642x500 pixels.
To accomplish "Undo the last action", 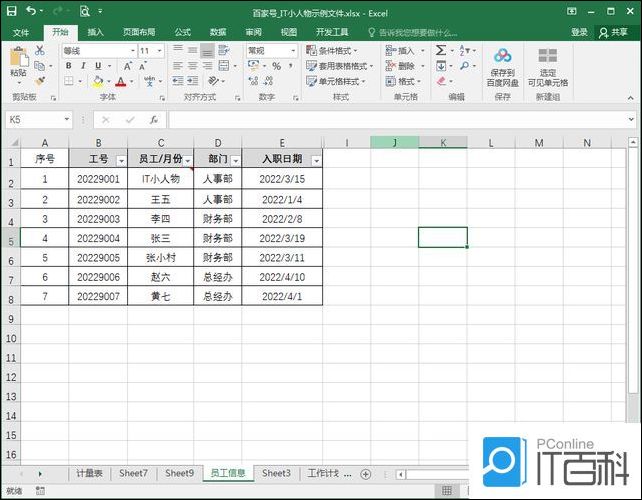I will (31, 11).
